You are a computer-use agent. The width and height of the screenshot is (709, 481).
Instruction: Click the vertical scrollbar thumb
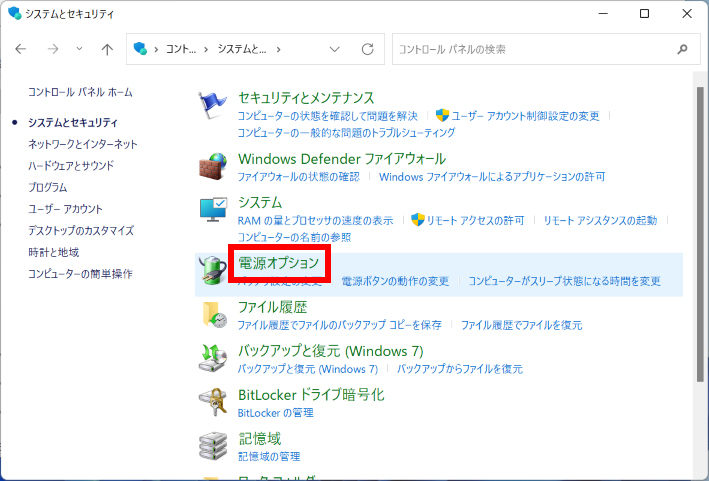tap(700, 236)
